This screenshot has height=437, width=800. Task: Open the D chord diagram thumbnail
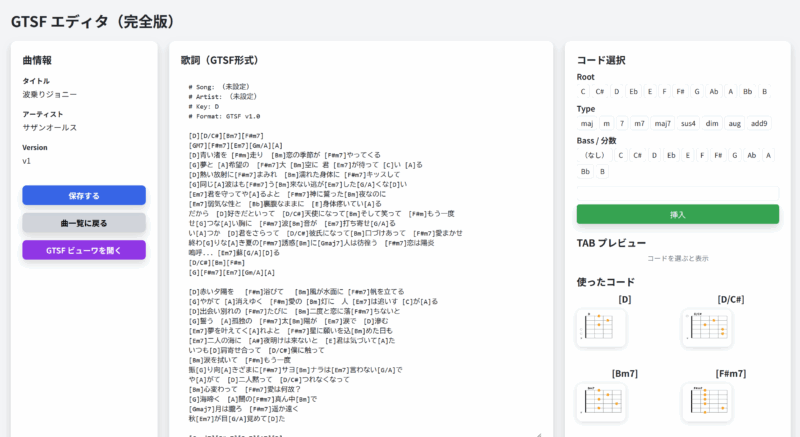(601, 328)
